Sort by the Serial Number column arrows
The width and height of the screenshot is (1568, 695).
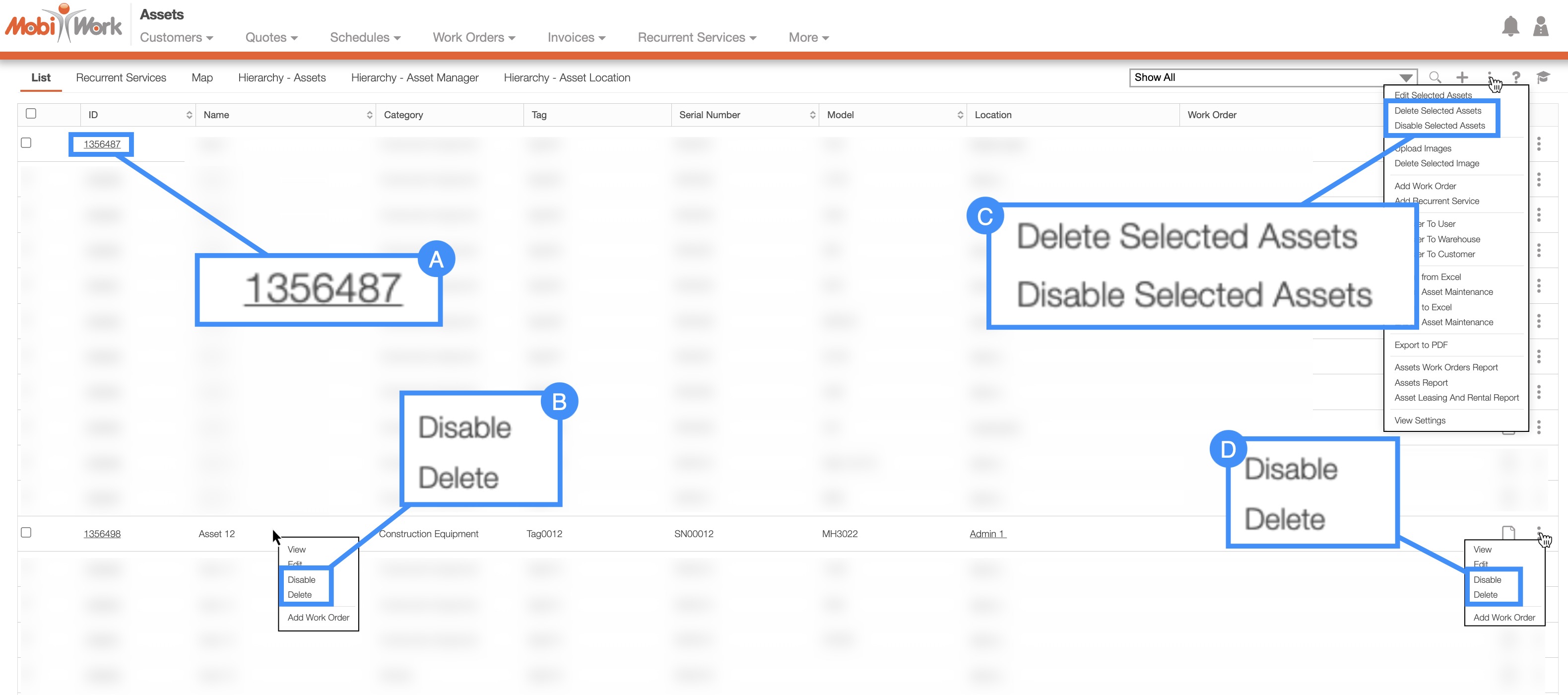pyautogui.click(x=812, y=115)
